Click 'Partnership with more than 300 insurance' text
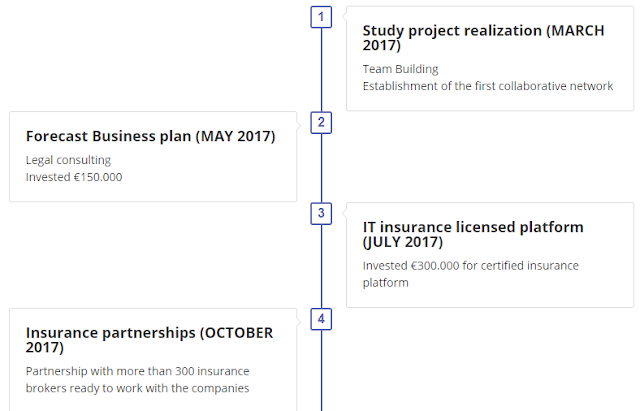 coord(137,371)
